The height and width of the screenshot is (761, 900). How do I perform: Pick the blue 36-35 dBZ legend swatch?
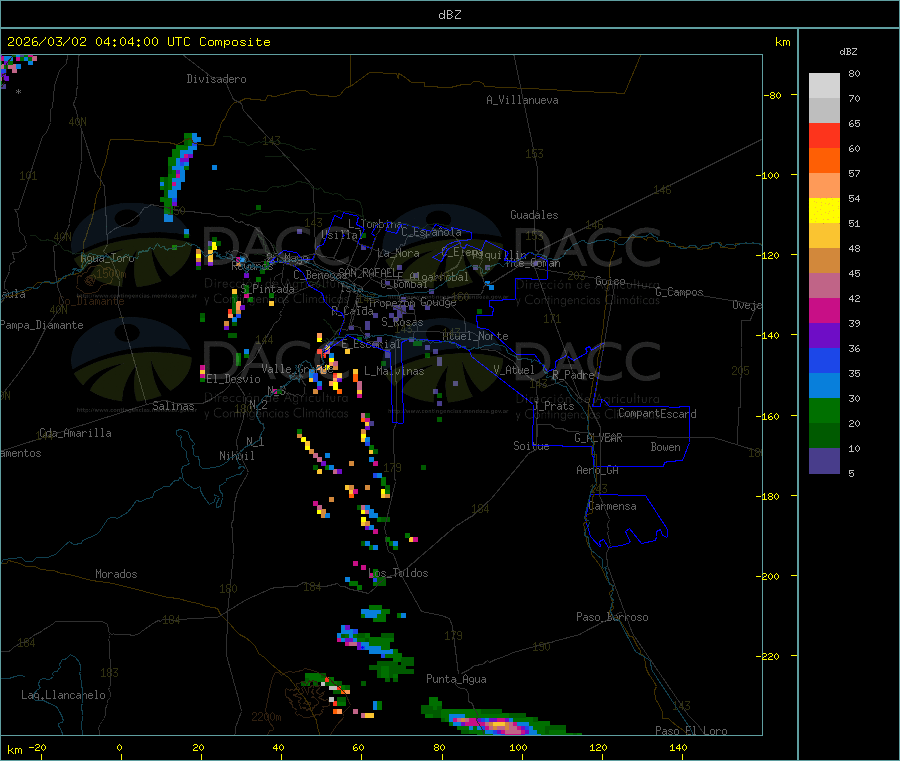coord(824,360)
